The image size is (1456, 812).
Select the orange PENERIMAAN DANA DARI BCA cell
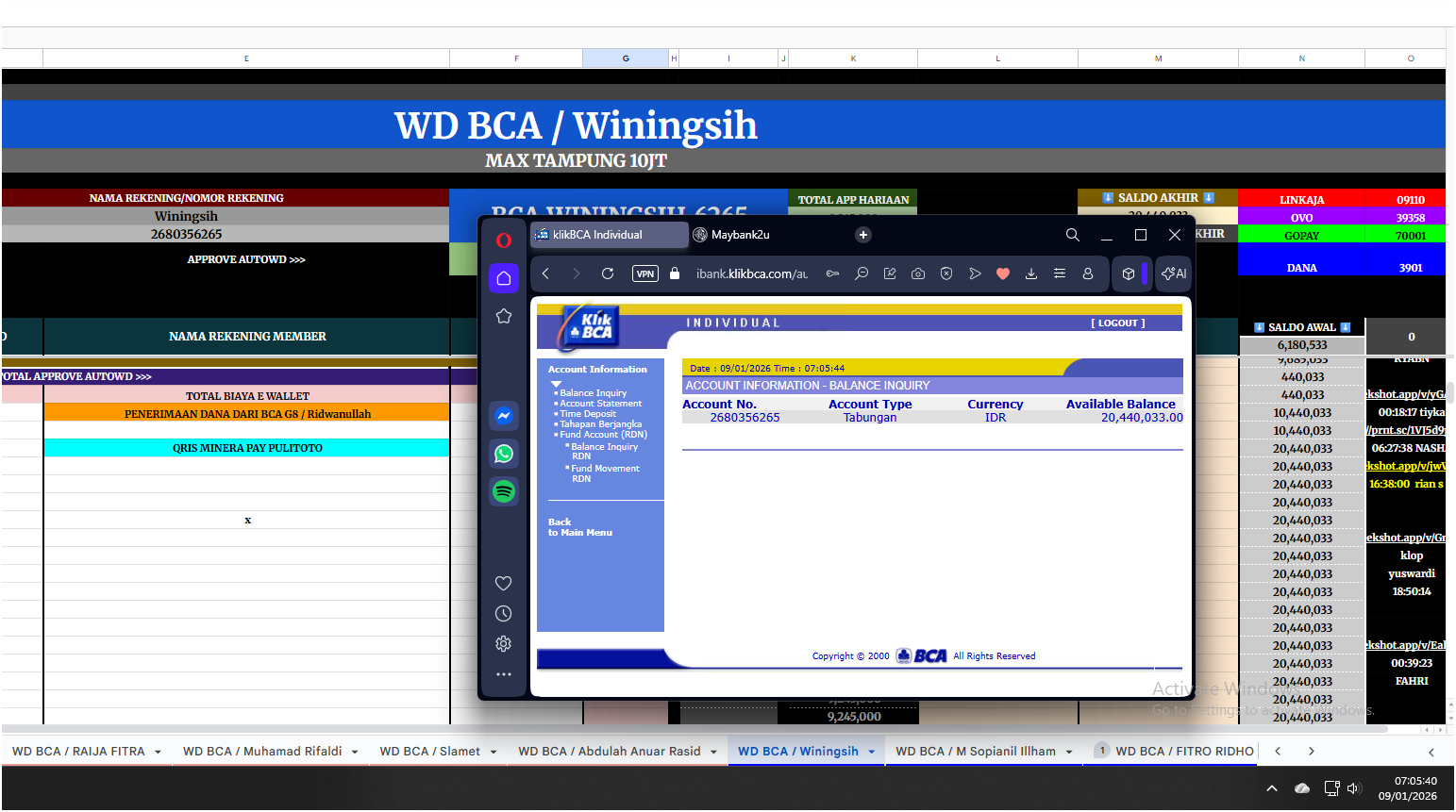tap(247, 414)
